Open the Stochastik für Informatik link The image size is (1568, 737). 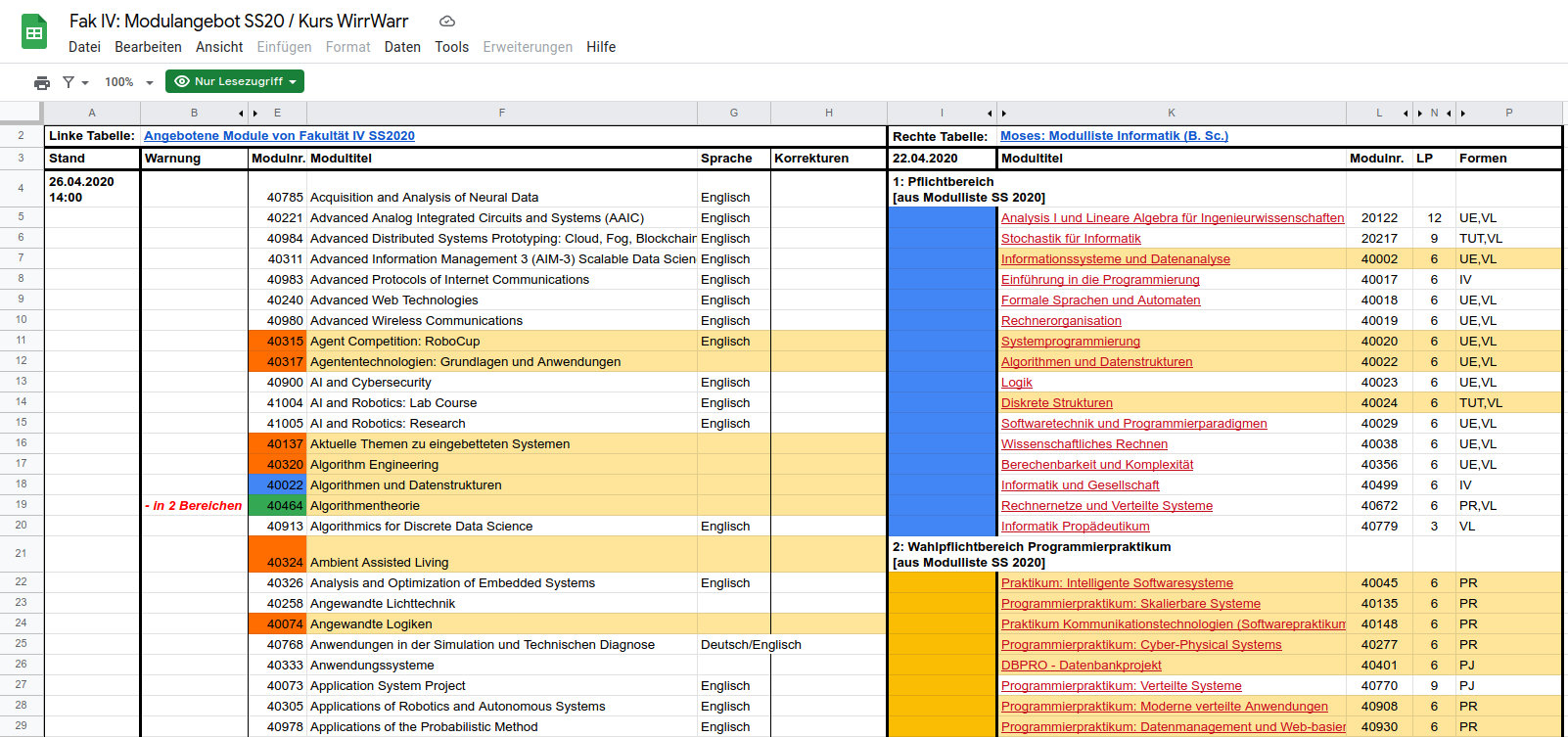point(1071,239)
